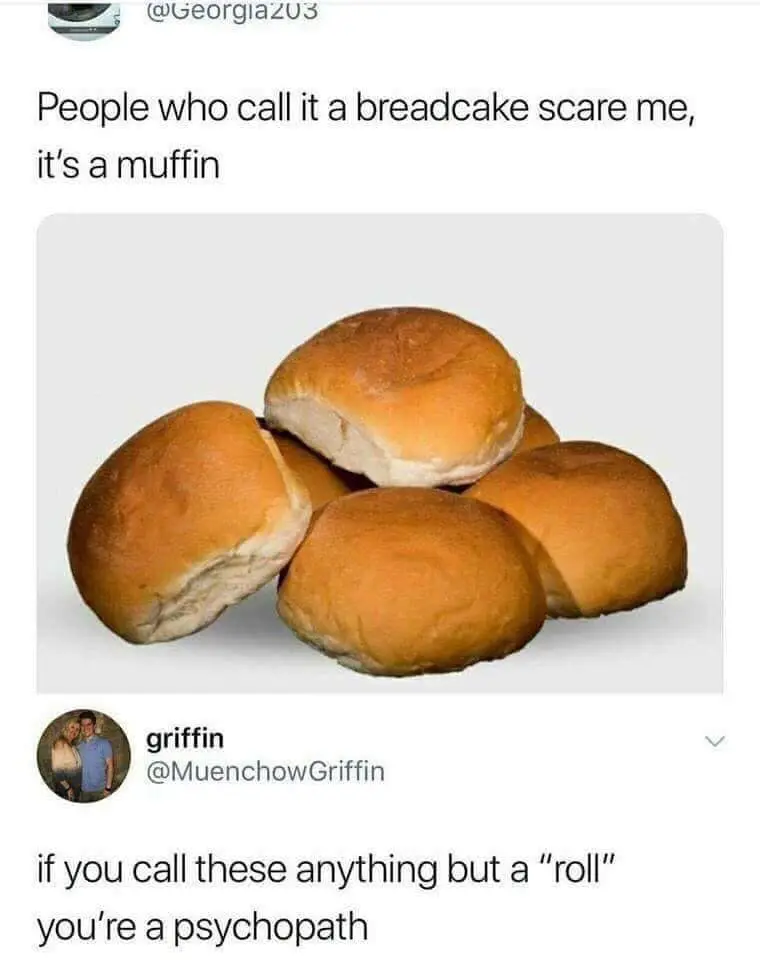Image resolution: width=760 pixels, height=960 pixels.
Task: Select the word "breadcake" in the tweet
Action: tap(442, 108)
